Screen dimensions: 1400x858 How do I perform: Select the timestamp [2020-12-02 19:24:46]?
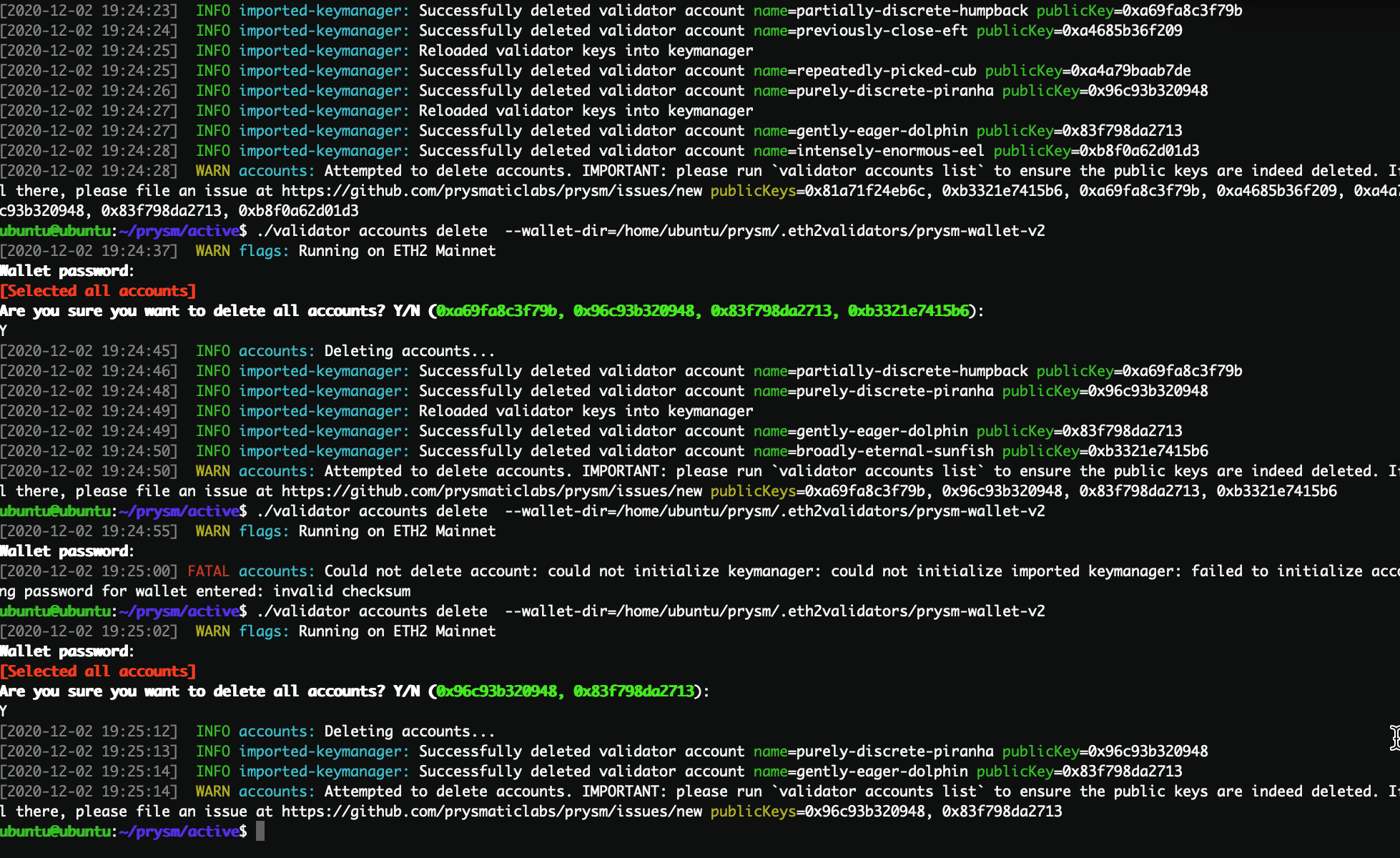(89, 371)
